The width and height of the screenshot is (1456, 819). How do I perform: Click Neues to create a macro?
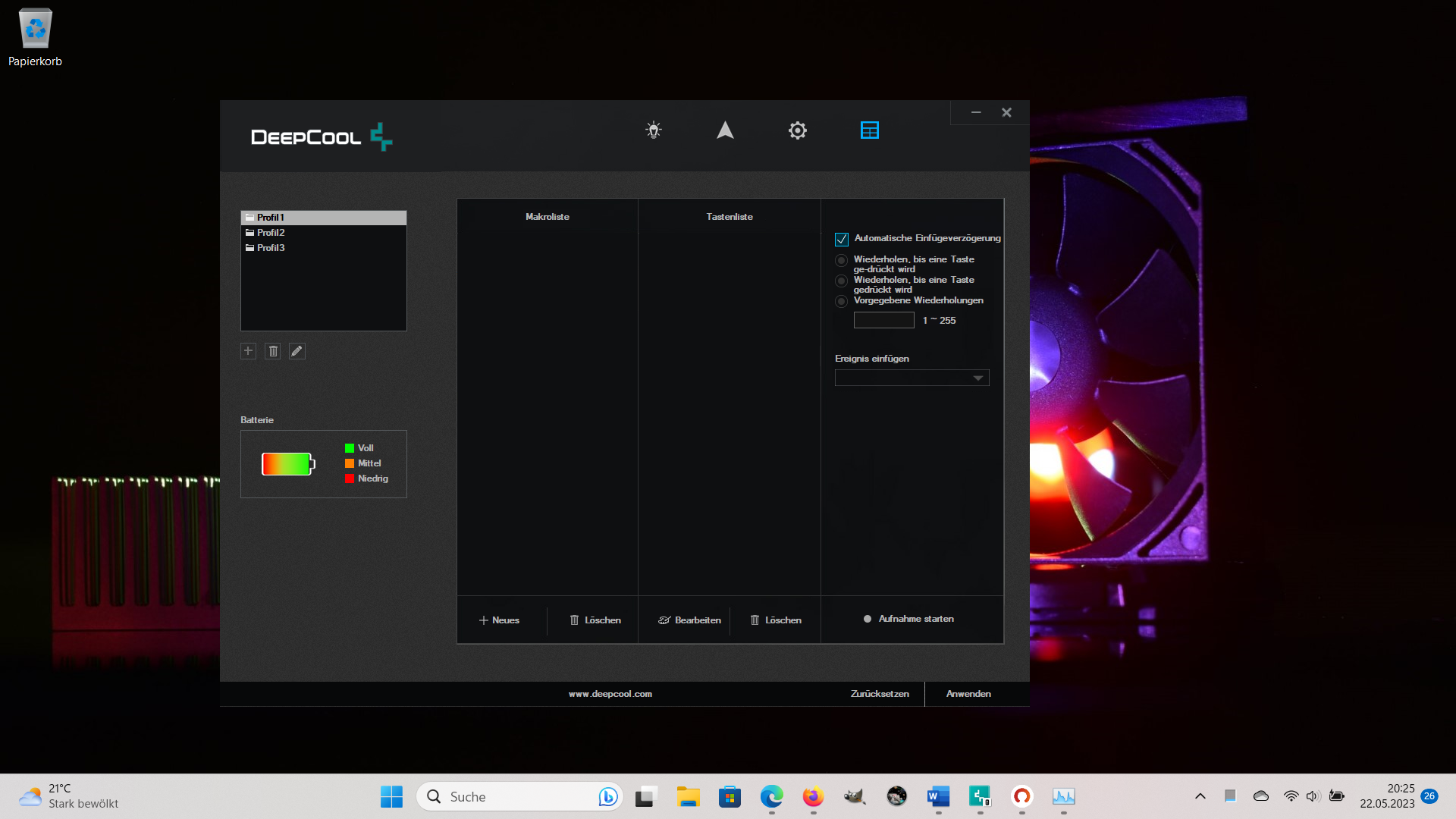pyautogui.click(x=500, y=620)
